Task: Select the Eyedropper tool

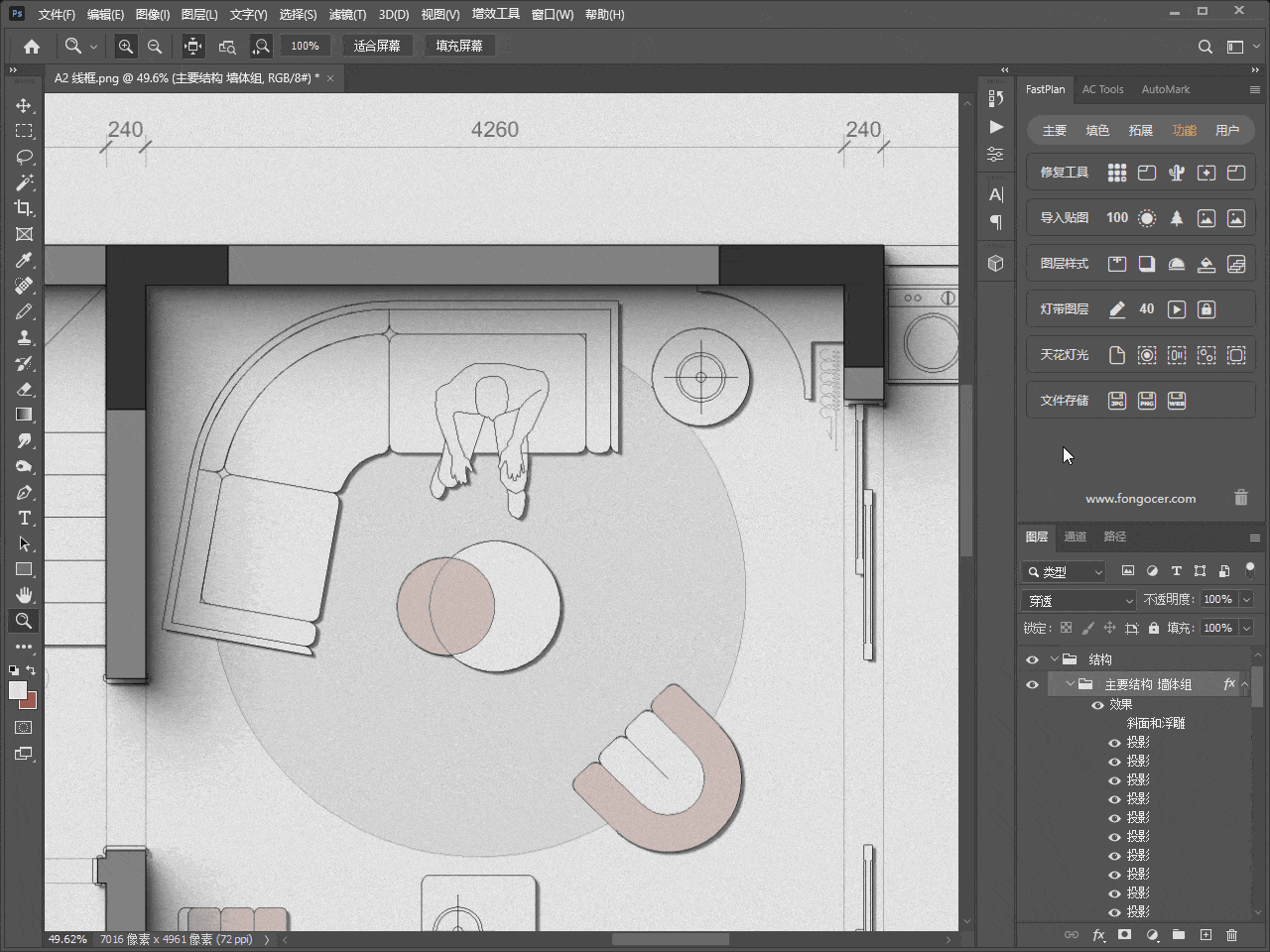Action: pyautogui.click(x=24, y=260)
